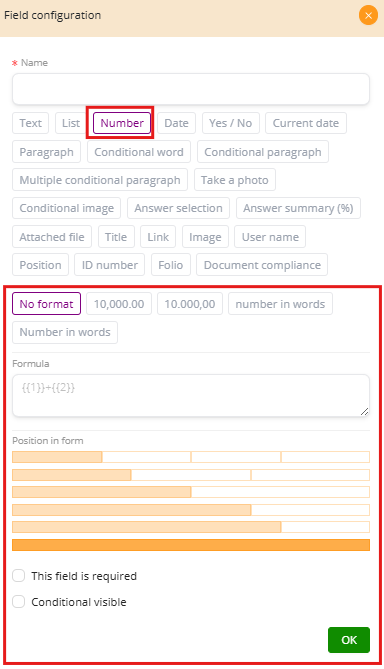Select the 'Document compliance' field type
384x669 pixels.
(x=262, y=265)
